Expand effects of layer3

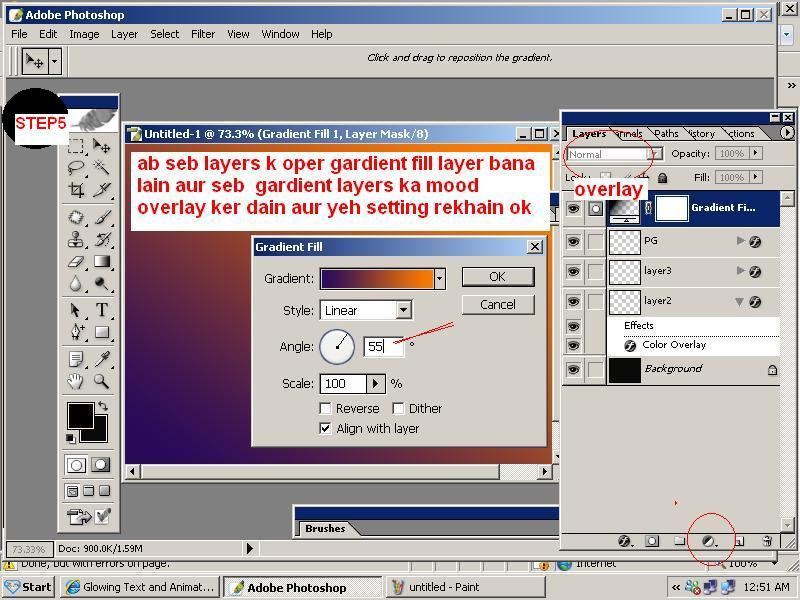pos(740,270)
